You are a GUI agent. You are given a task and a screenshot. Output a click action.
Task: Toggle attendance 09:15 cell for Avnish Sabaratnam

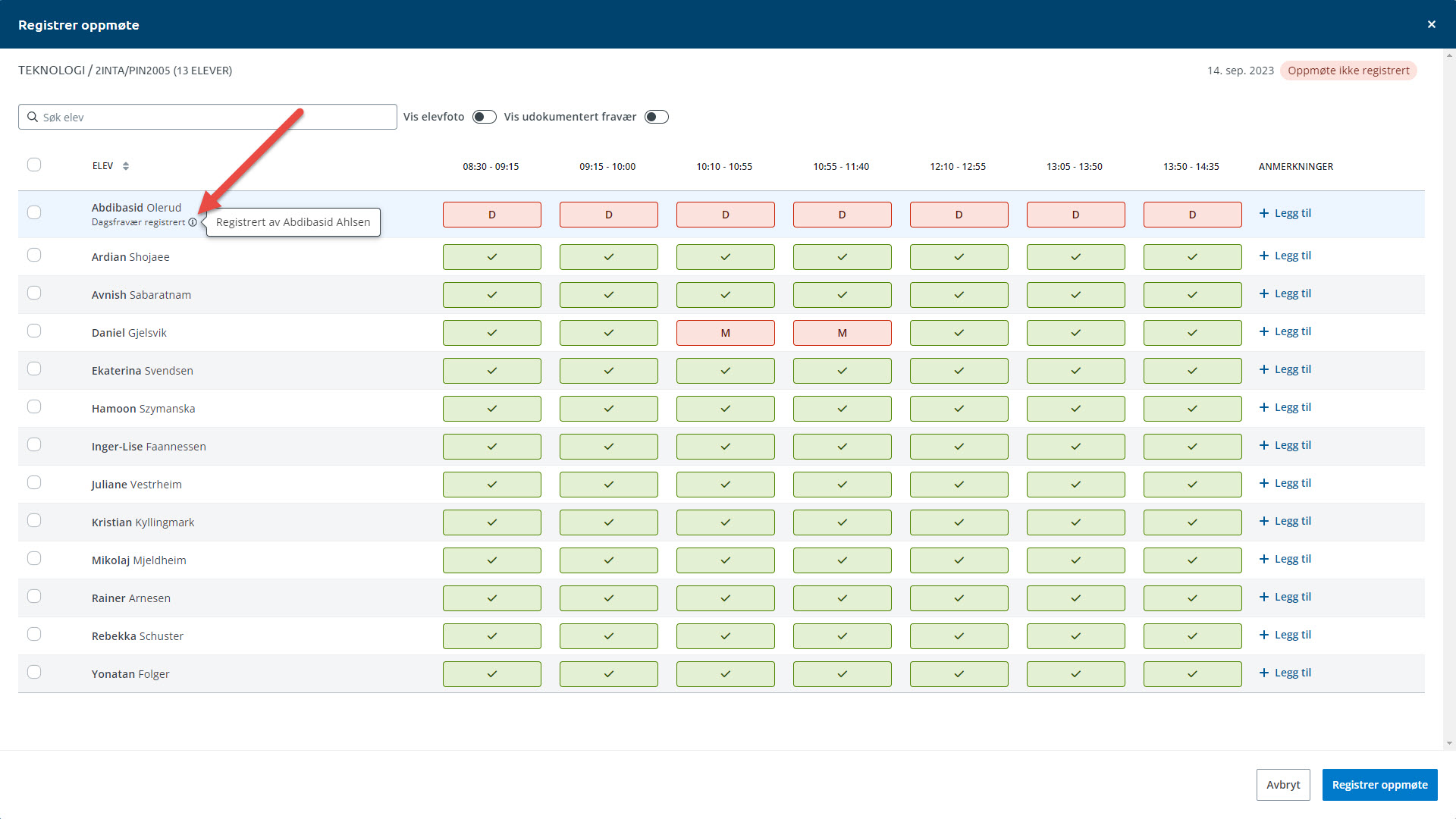pyautogui.click(x=609, y=295)
